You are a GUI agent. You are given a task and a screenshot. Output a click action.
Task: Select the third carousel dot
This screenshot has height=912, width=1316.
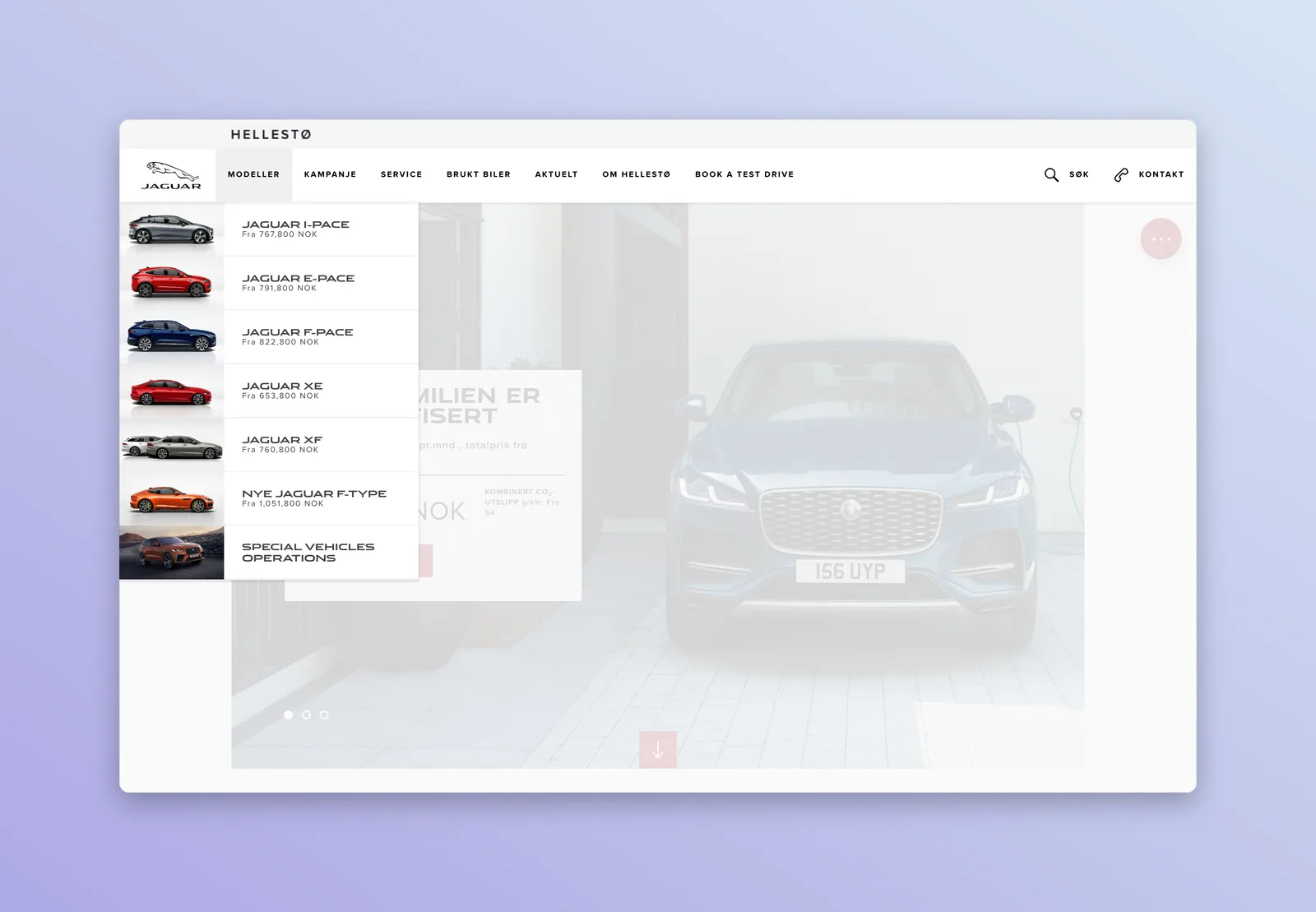pos(324,715)
